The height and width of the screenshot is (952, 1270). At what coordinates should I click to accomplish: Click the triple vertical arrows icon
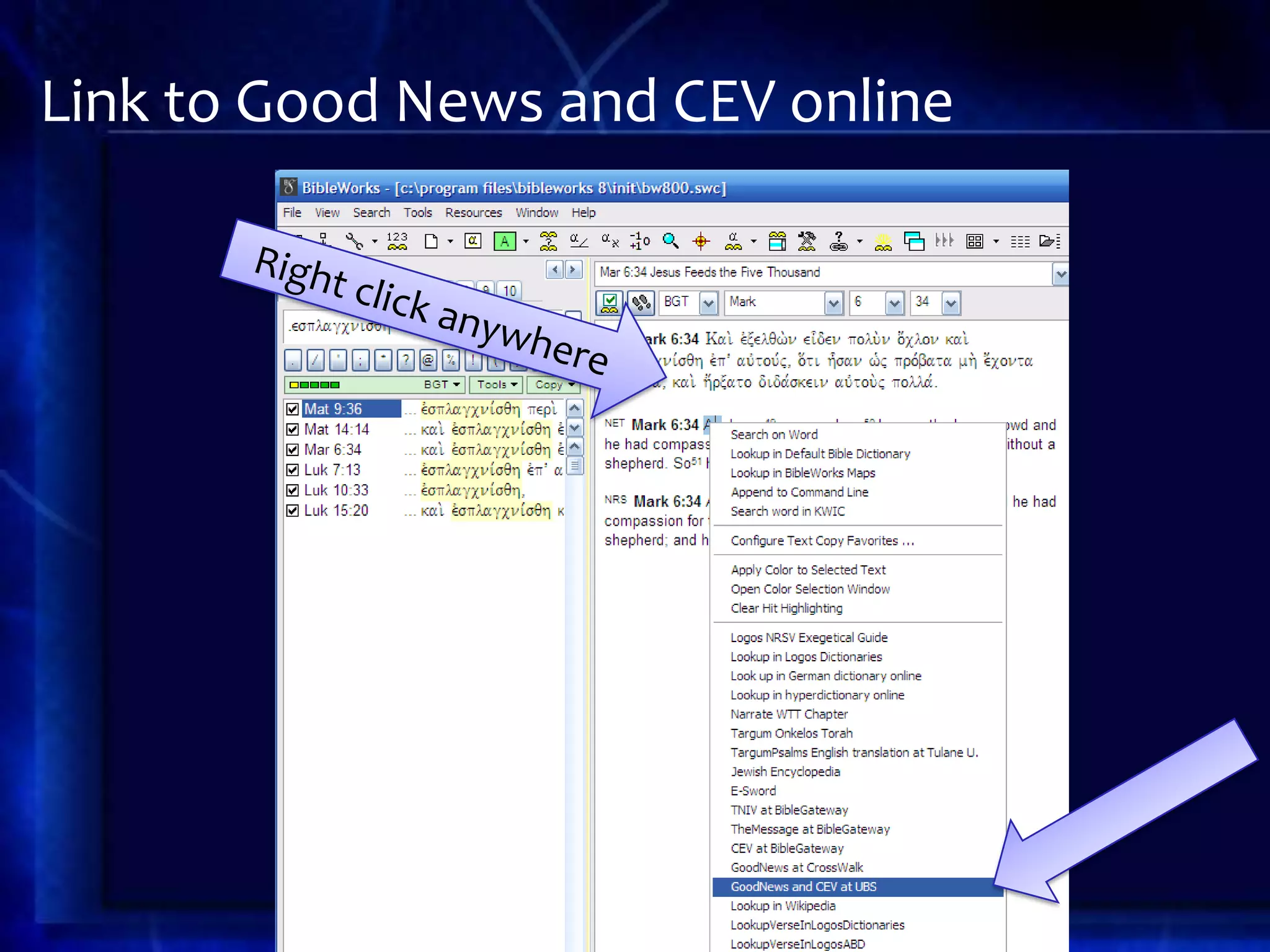click(x=944, y=240)
